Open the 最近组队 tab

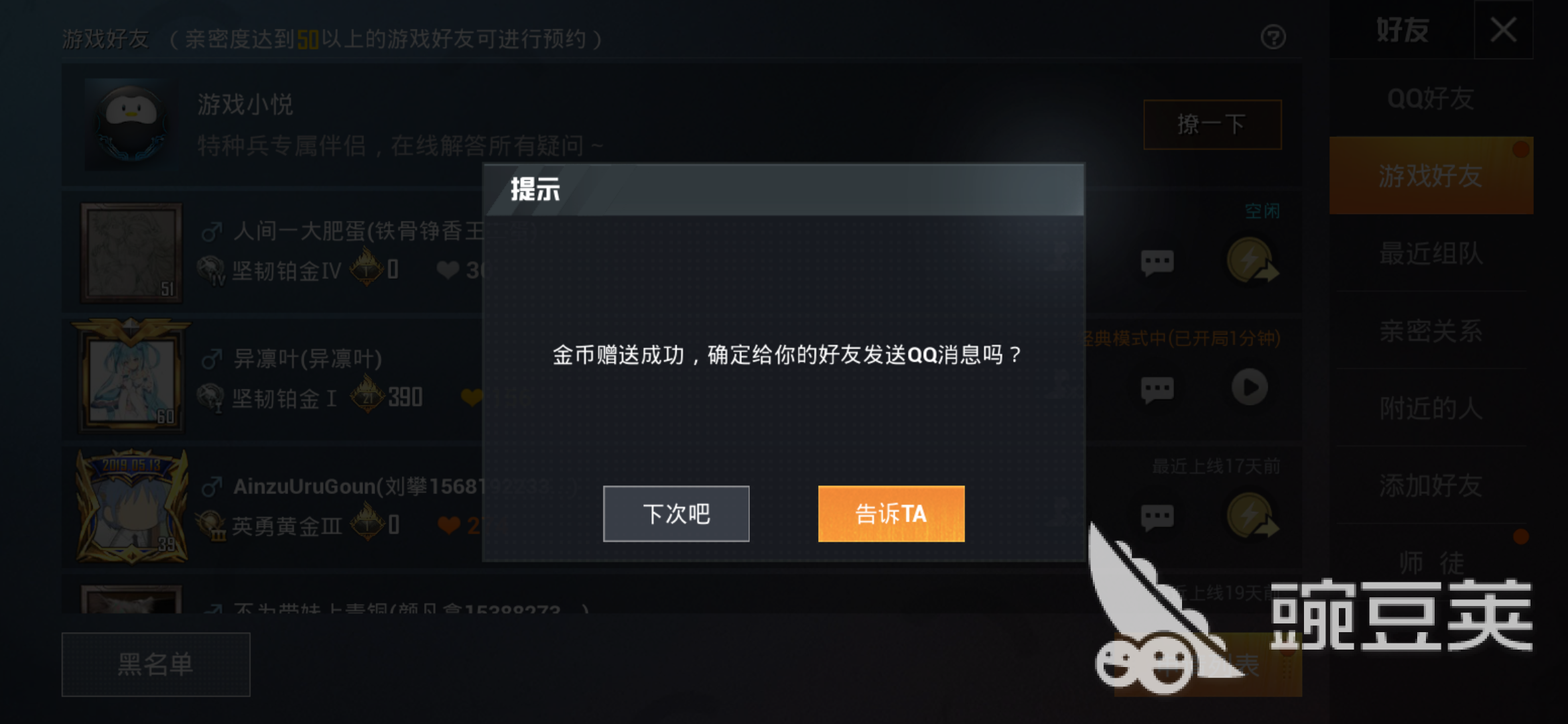coord(1431,253)
